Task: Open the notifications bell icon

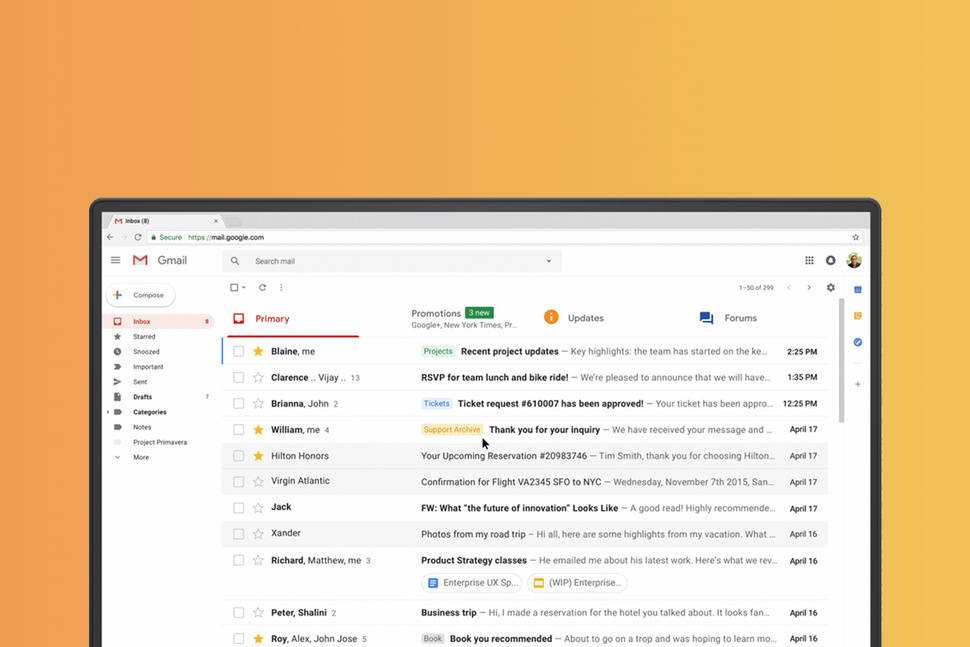Action: (x=830, y=260)
